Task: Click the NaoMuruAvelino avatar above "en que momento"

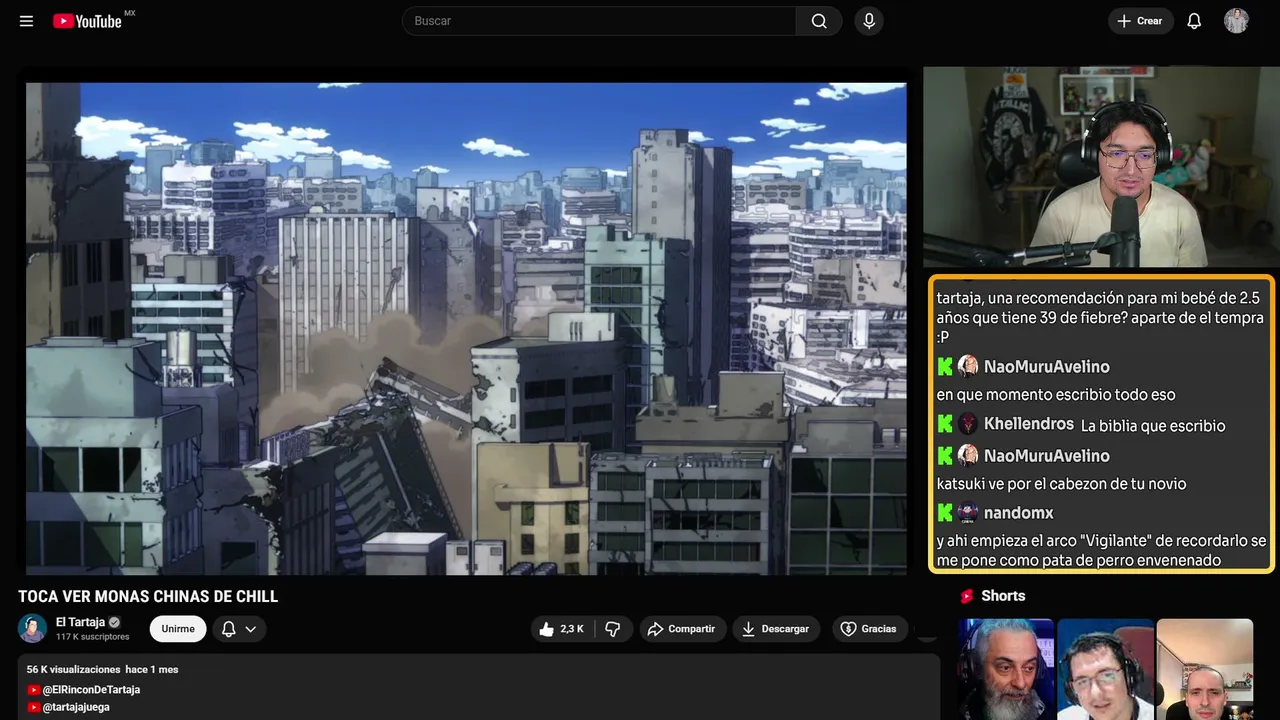Action: (x=968, y=367)
